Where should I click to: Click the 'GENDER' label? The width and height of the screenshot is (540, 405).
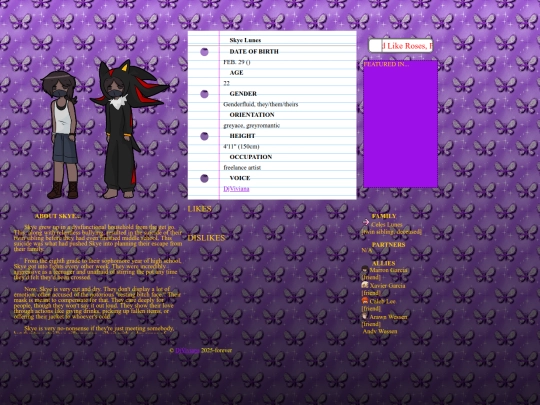click(x=243, y=94)
